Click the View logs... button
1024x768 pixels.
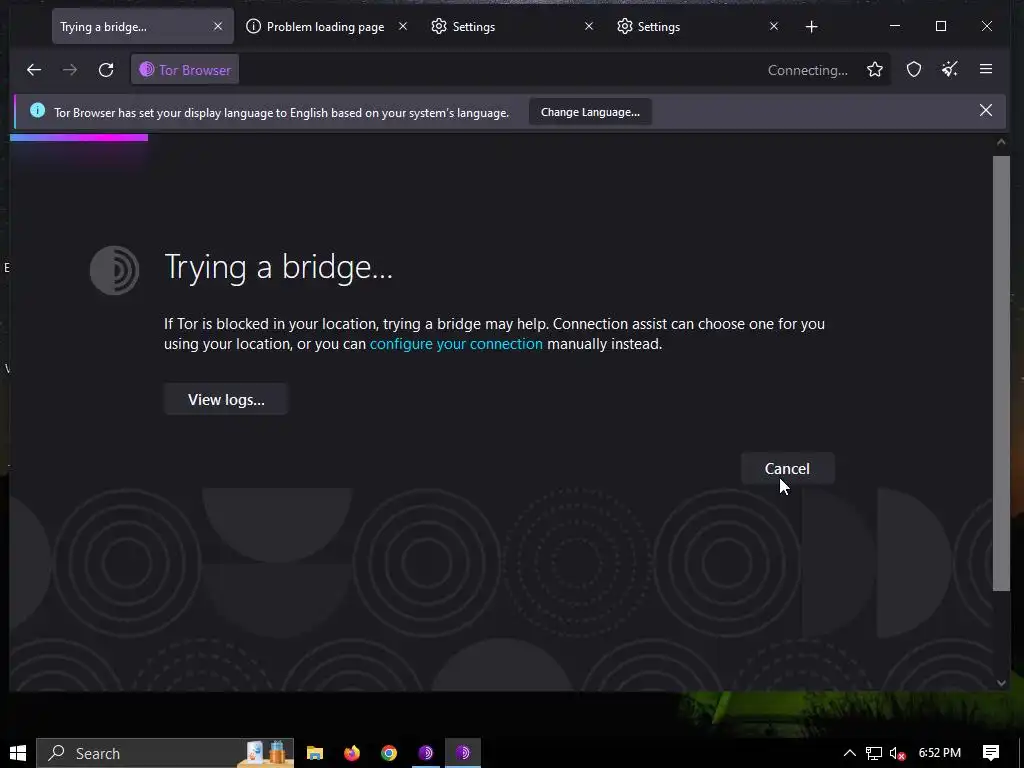pos(226,400)
